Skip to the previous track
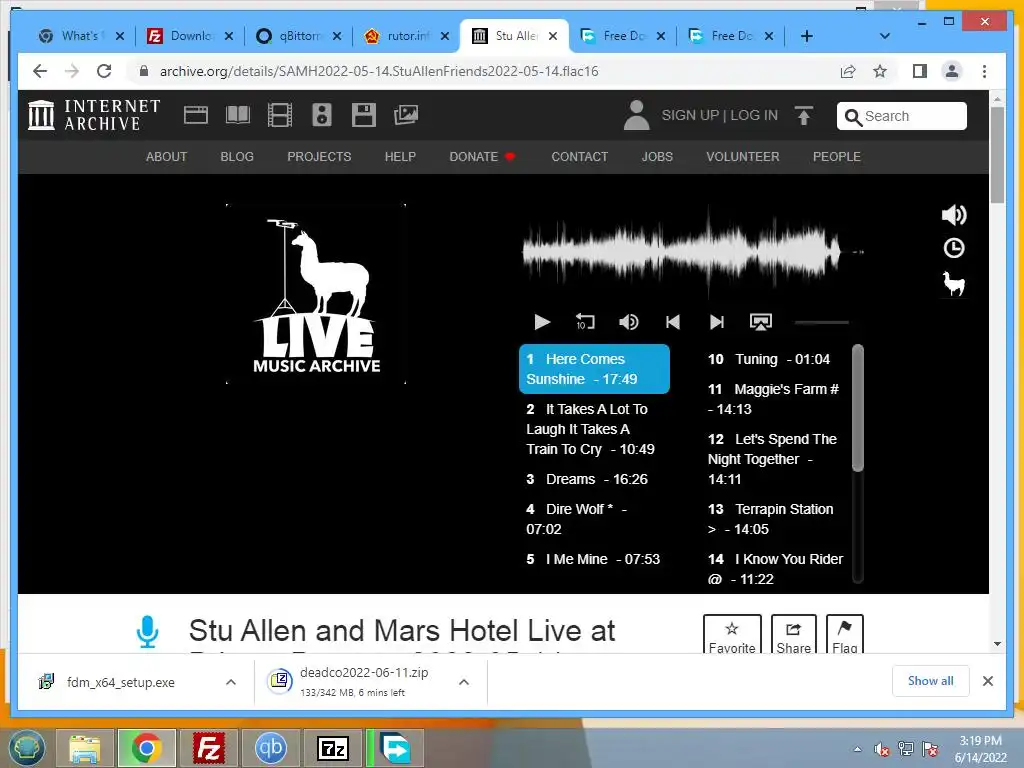 (673, 322)
